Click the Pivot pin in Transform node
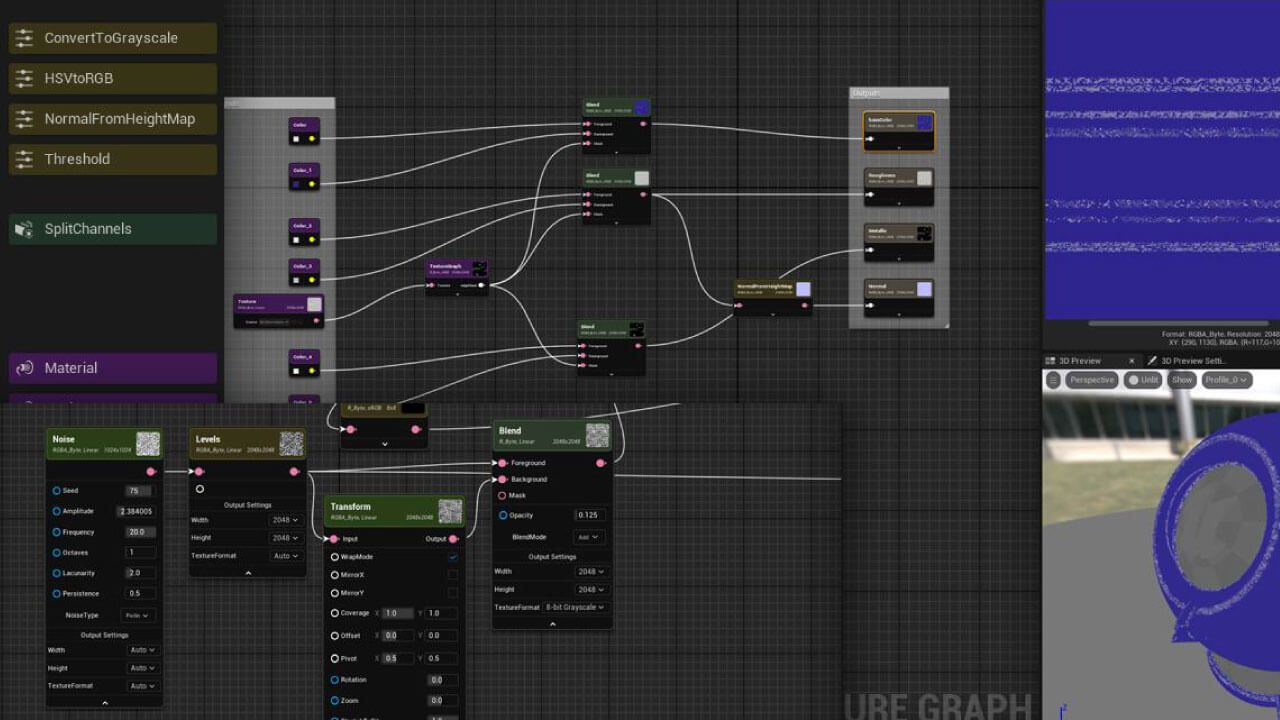The height and width of the screenshot is (720, 1280). (334, 658)
